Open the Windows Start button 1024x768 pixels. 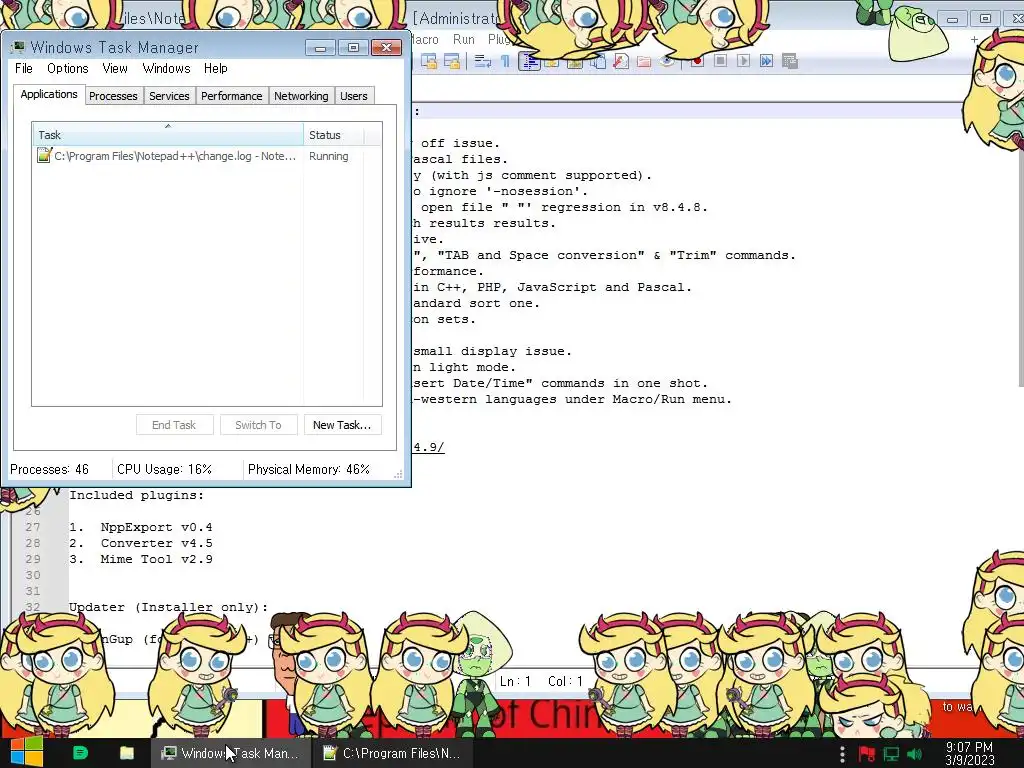27,752
